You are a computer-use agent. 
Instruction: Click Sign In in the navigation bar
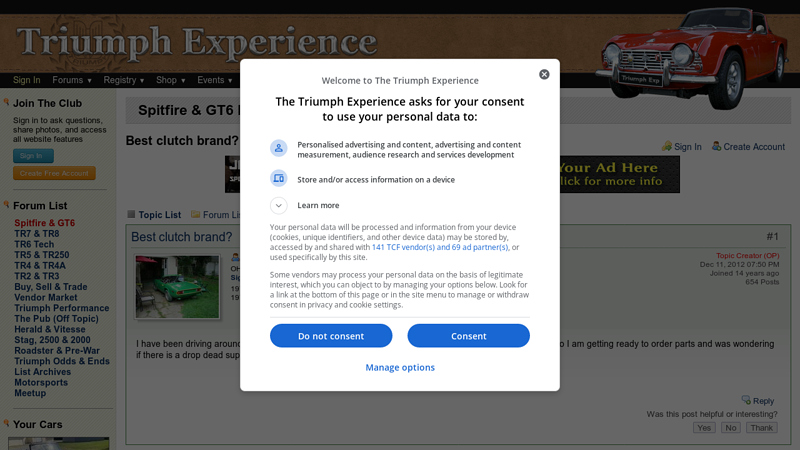[x=27, y=80]
